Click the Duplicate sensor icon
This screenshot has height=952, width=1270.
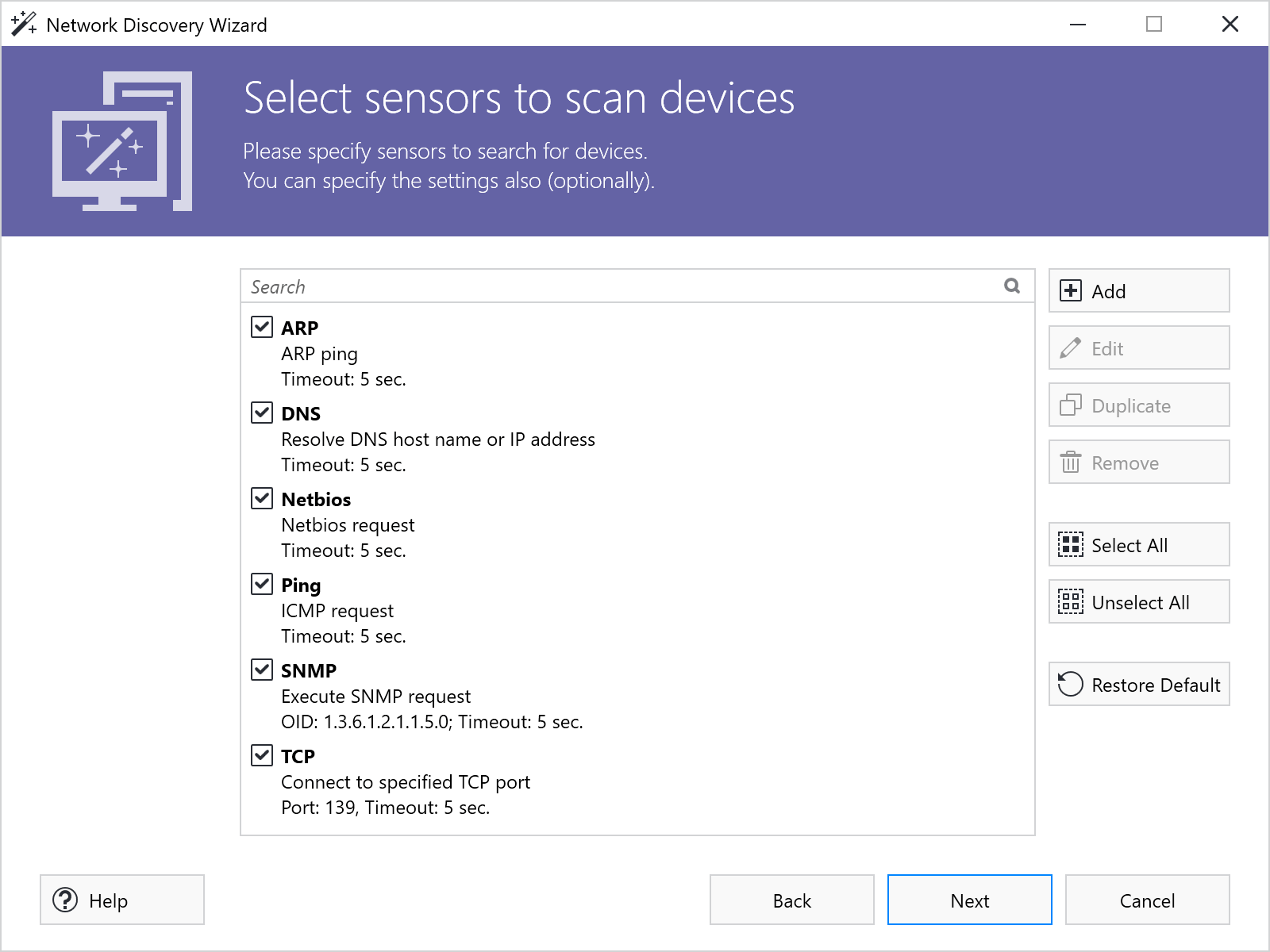pyautogui.click(x=1071, y=405)
